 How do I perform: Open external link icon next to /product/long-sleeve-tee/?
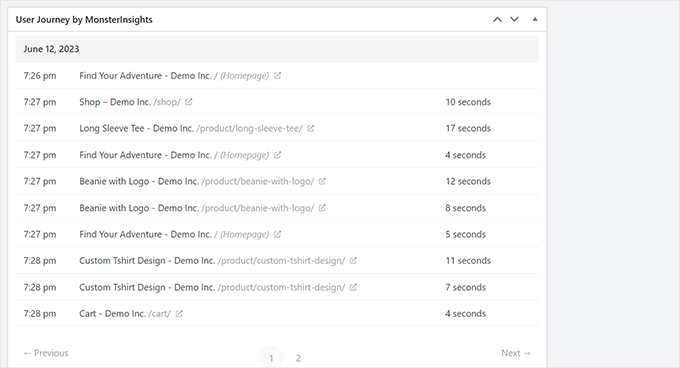[311, 128]
